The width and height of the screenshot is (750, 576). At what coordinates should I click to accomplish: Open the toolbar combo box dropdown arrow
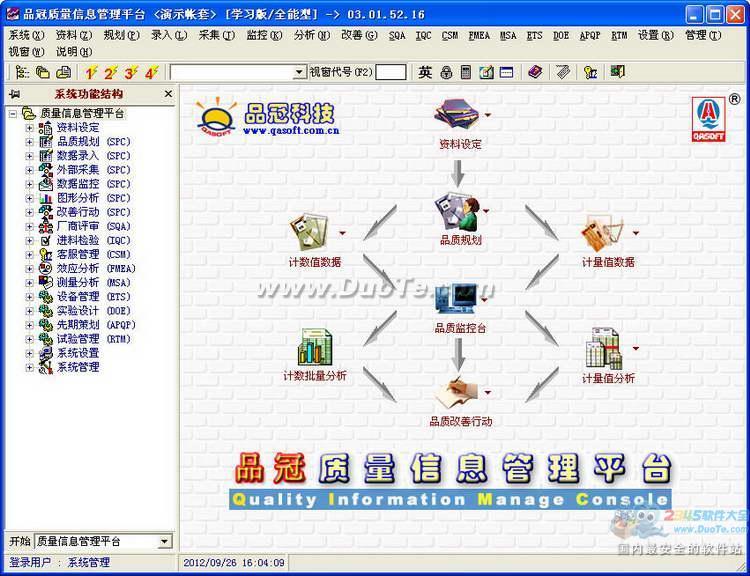point(299,73)
